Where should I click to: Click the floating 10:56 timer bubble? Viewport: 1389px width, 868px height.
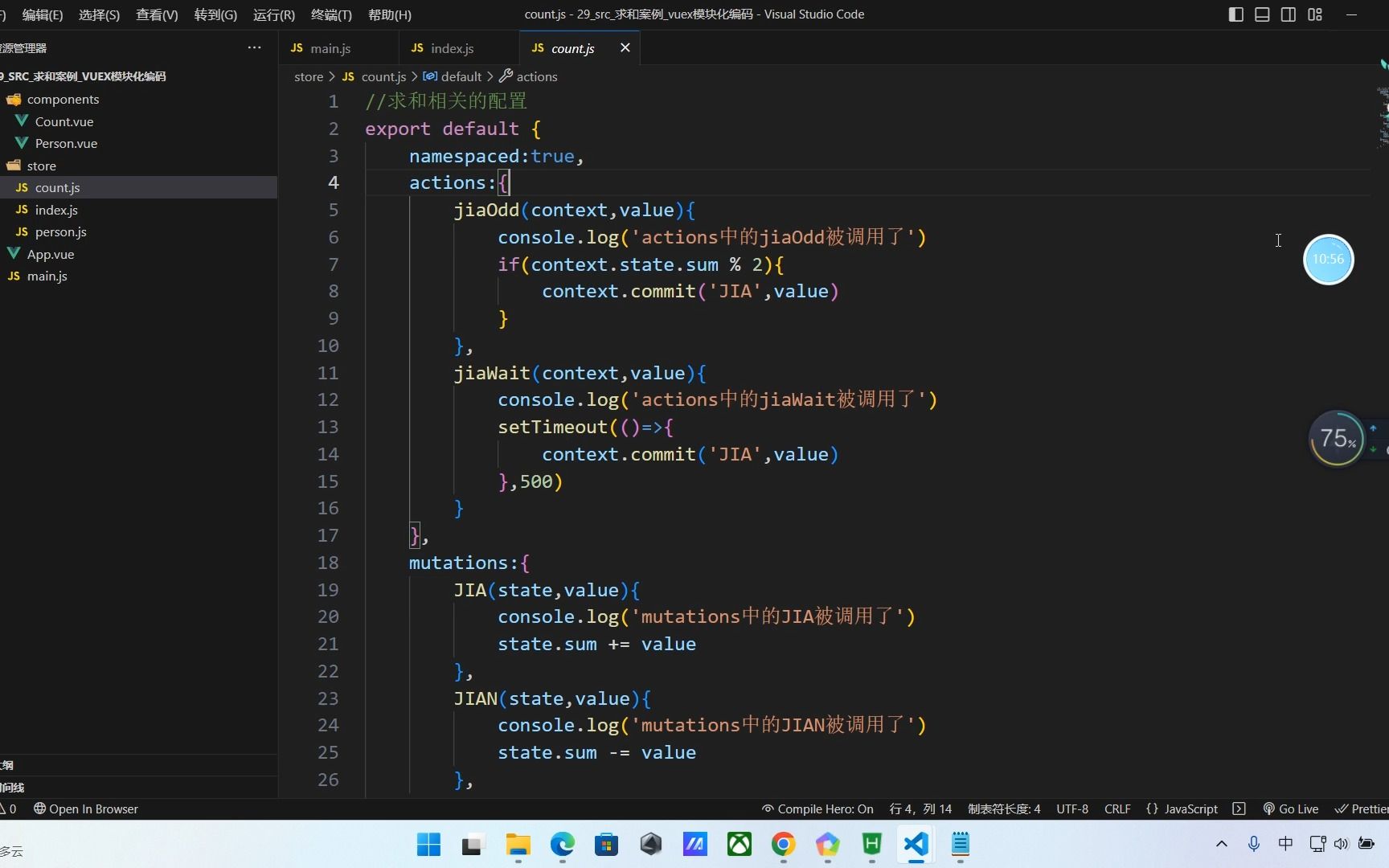coord(1328,259)
